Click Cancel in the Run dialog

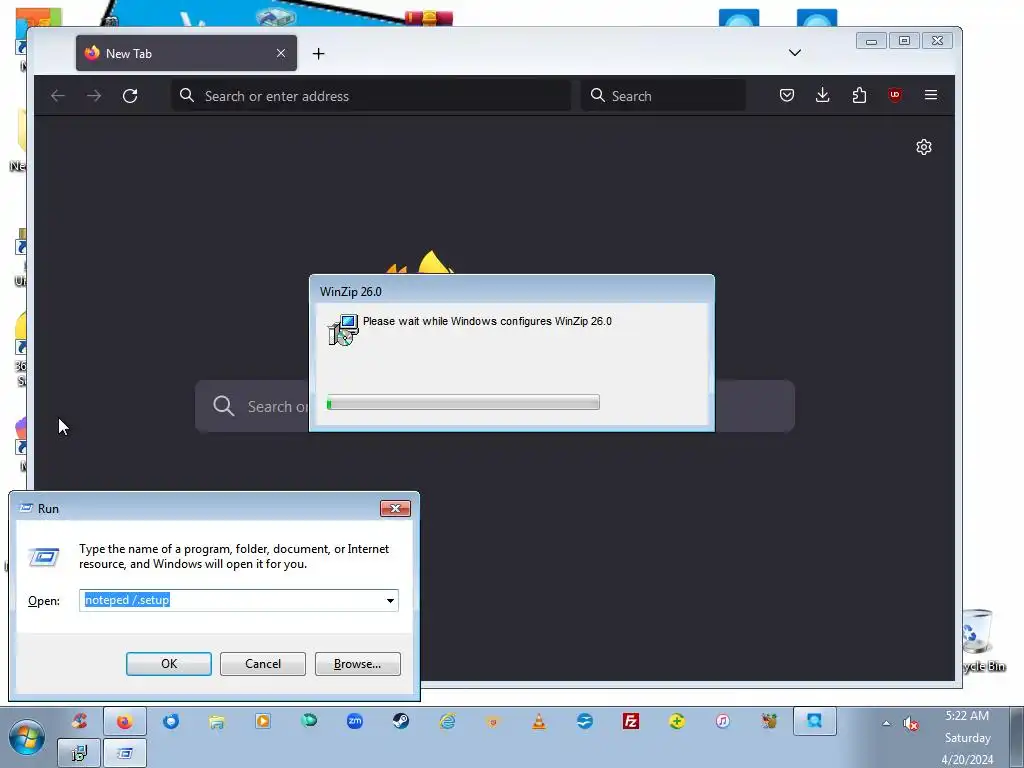(x=263, y=664)
